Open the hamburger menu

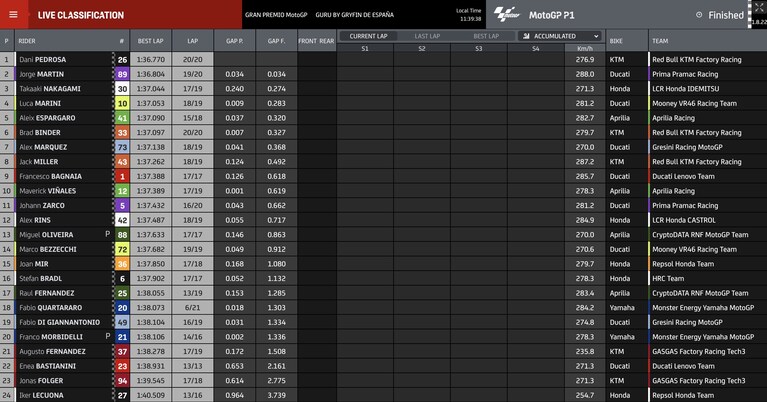point(13,15)
